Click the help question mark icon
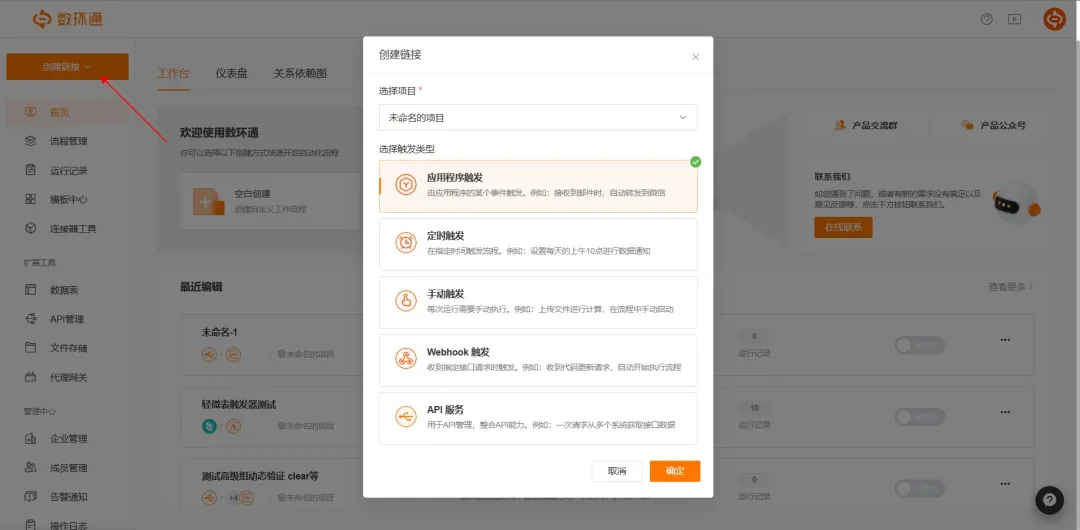1080x530 pixels. (987, 19)
